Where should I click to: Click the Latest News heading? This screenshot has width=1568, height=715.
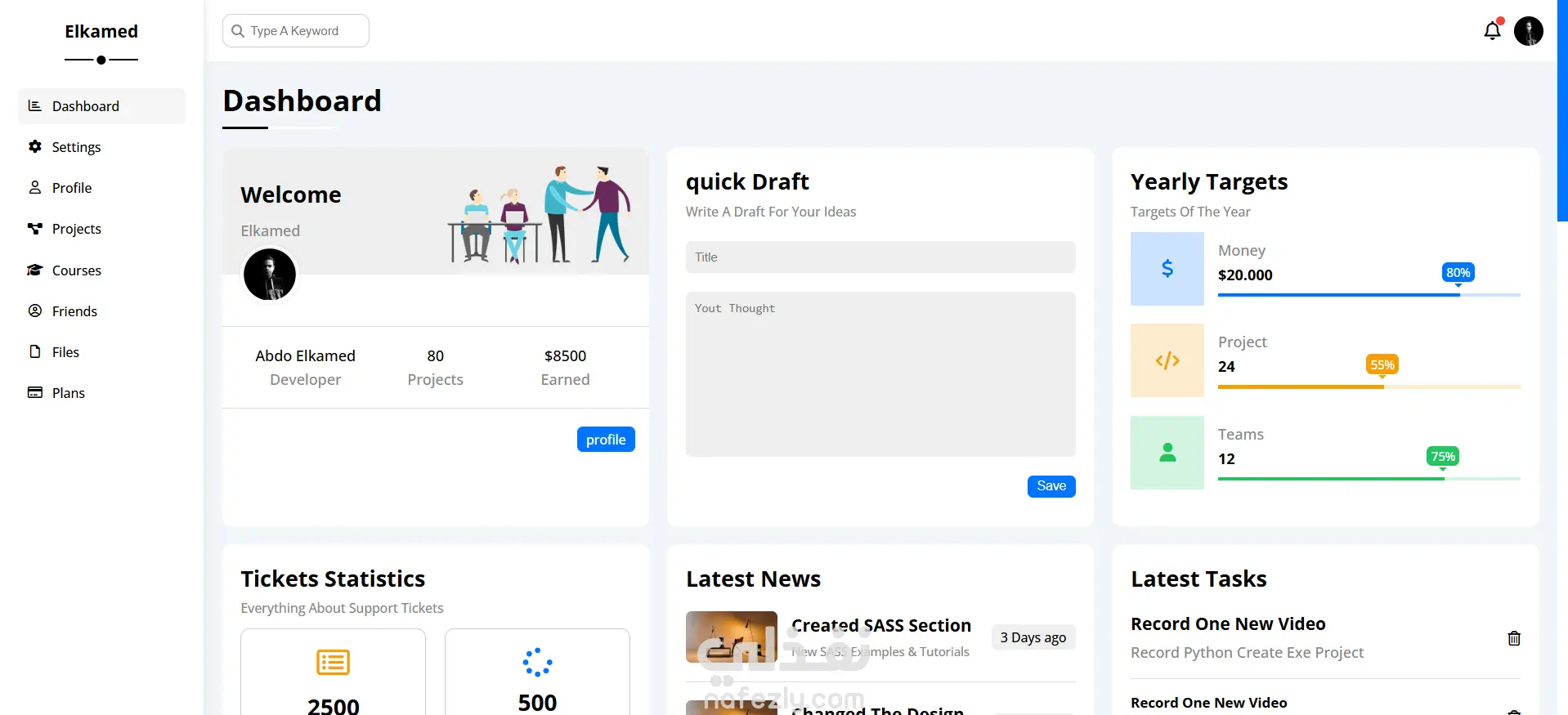tap(753, 579)
